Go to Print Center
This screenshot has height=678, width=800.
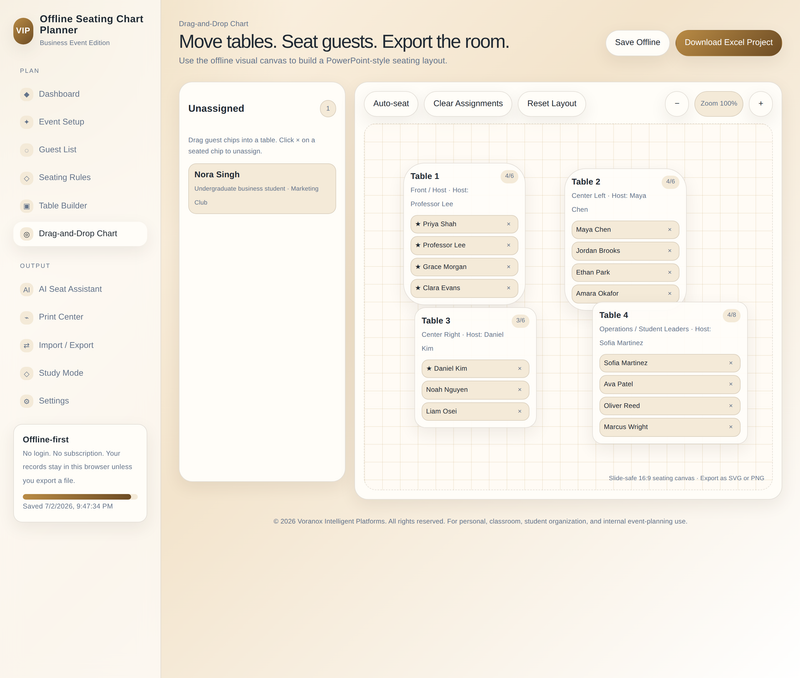(80, 317)
